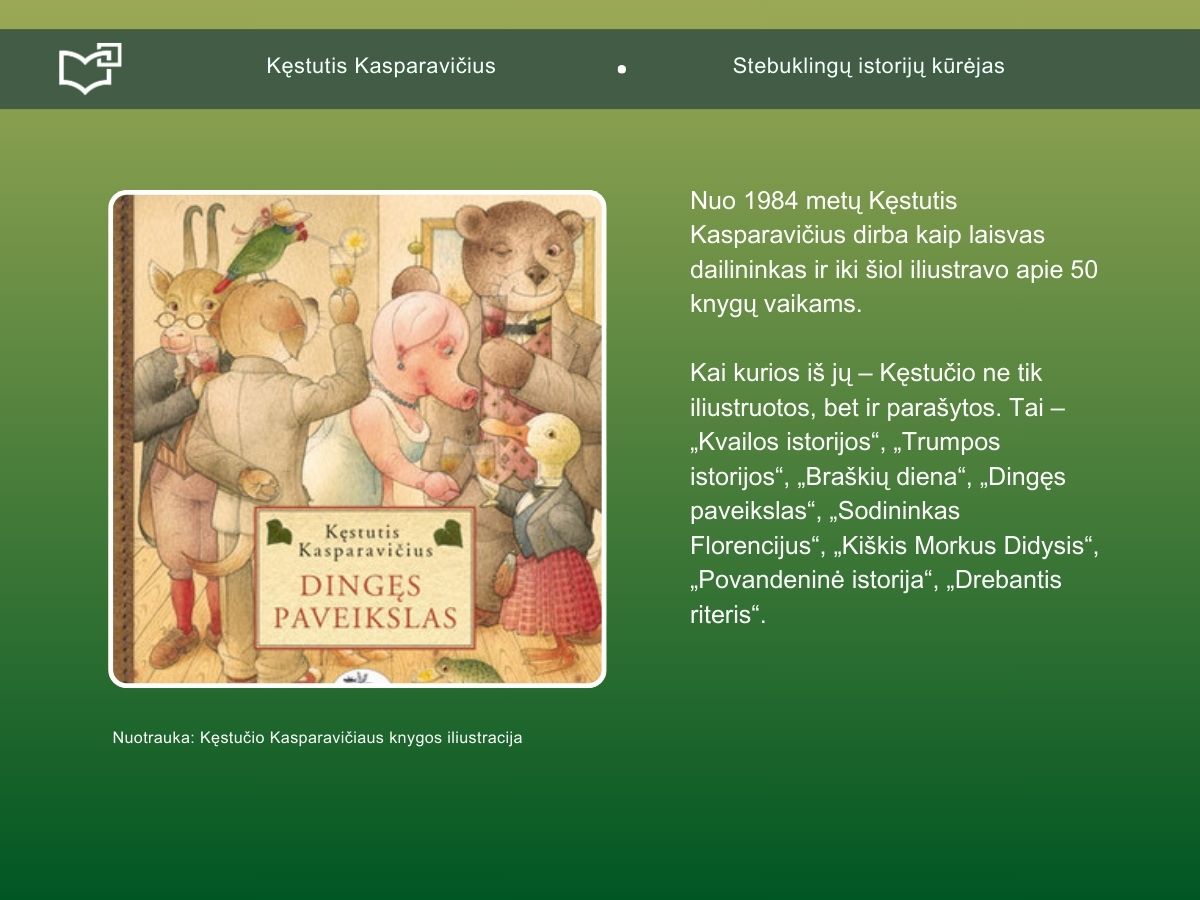Click the left ivy leaf on cover label
Viewport: 1200px width, 900px height.
coord(278,531)
